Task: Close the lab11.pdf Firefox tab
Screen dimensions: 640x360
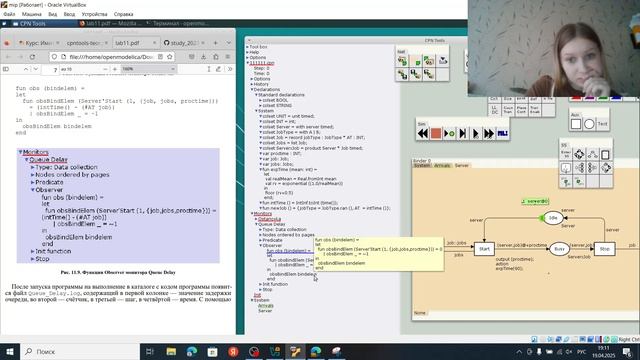Action: click(154, 43)
